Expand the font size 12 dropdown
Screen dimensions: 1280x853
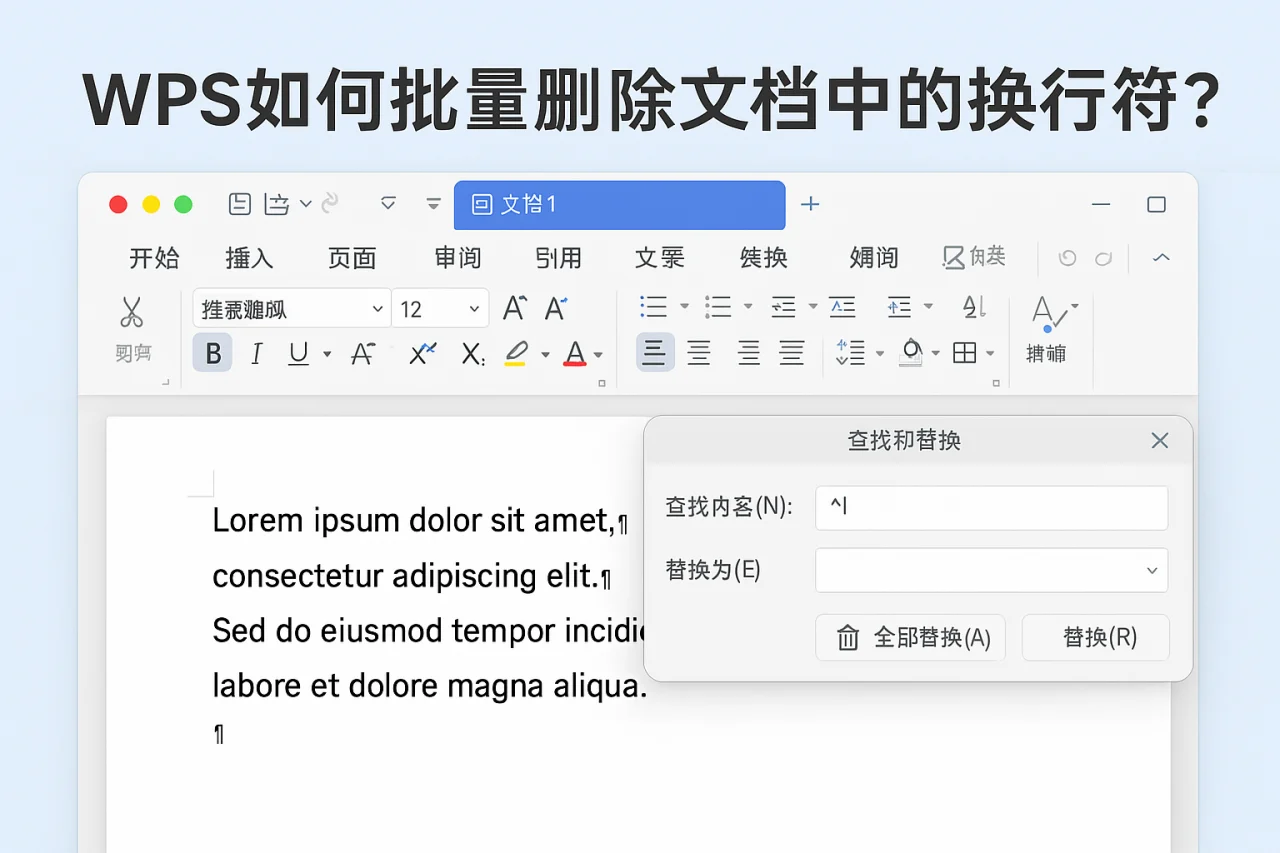pyautogui.click(x=474, y=310)
